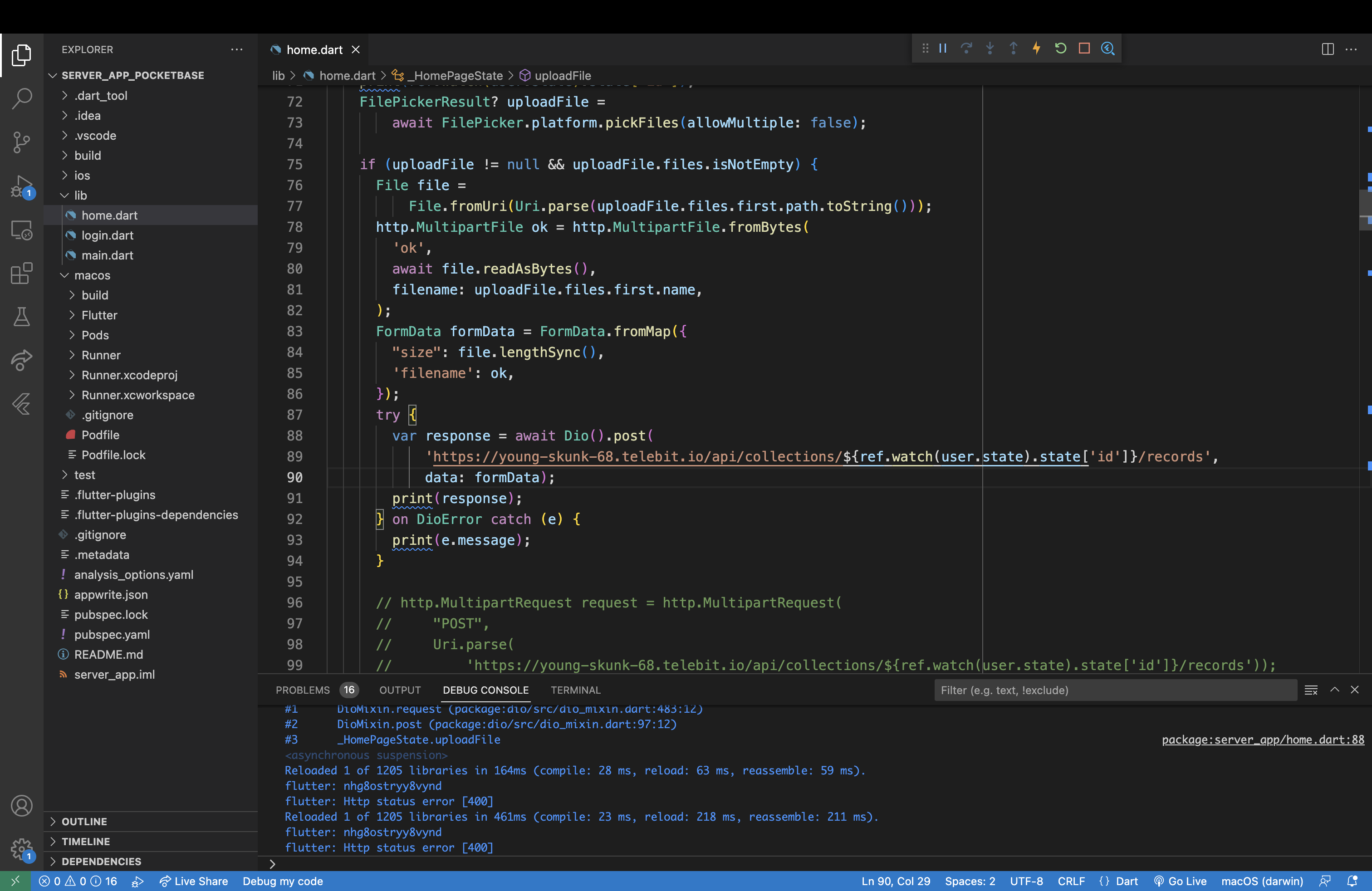The height and width of the screenshot is (891, 1372).
Task: Click Step Into debug button
Action: (990, 49)
